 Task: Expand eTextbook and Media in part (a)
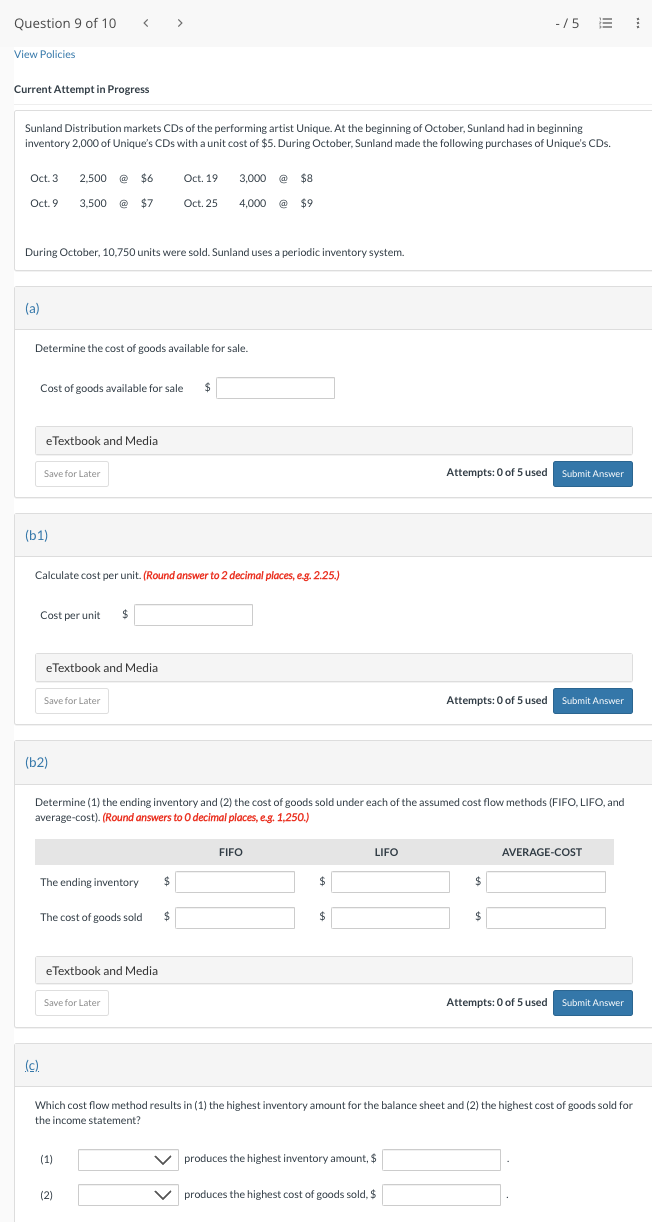(334, 440)
